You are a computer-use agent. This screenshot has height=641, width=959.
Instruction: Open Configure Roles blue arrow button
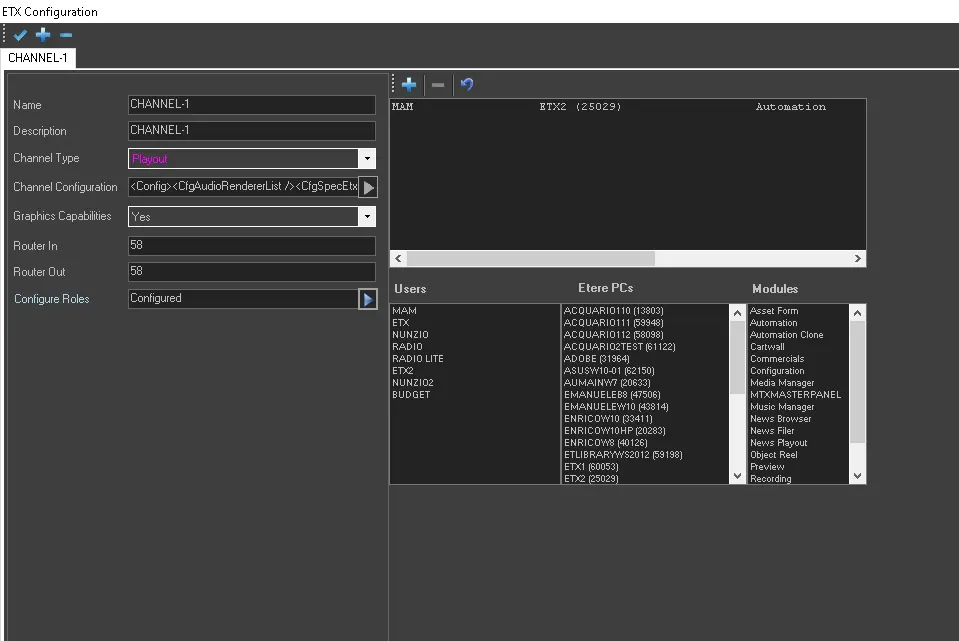coord(368,299)
